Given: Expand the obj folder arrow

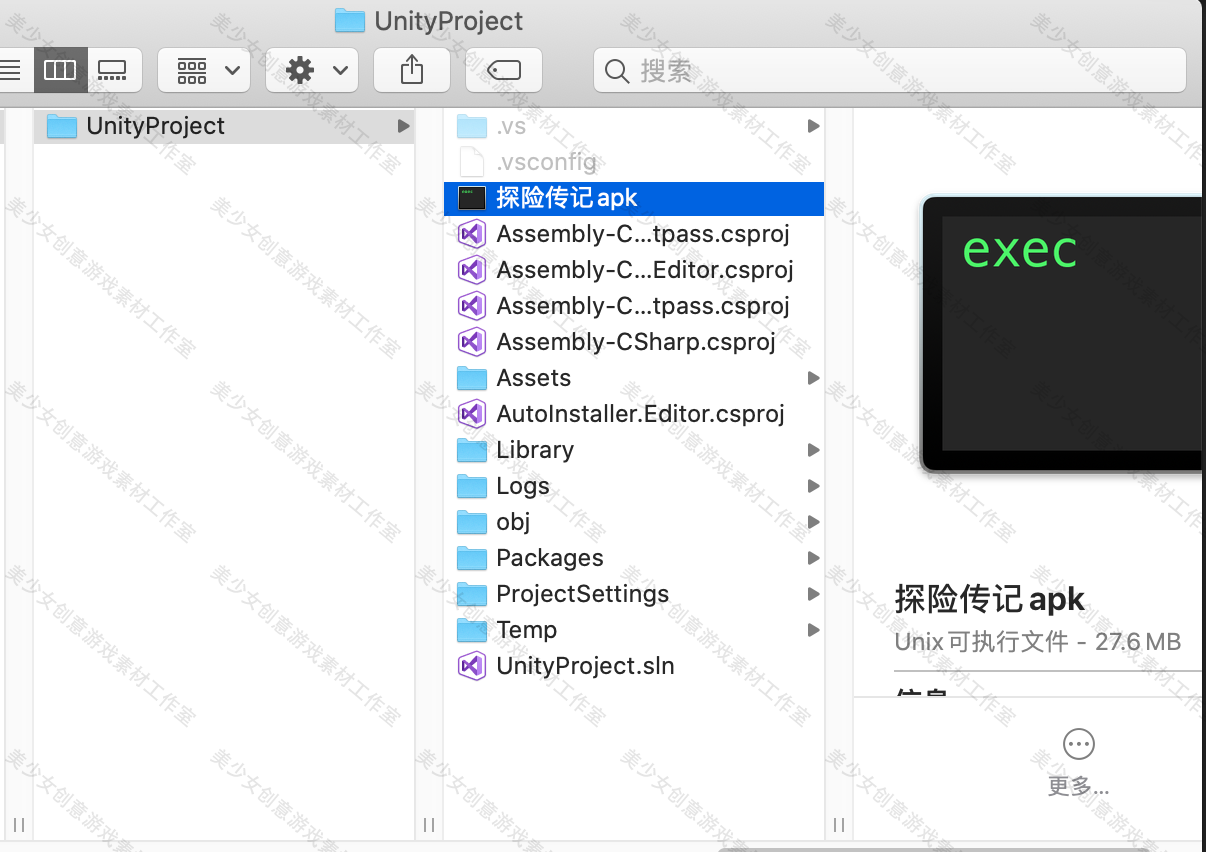Looking at the screenshot, I should click(x=813, y=522).
